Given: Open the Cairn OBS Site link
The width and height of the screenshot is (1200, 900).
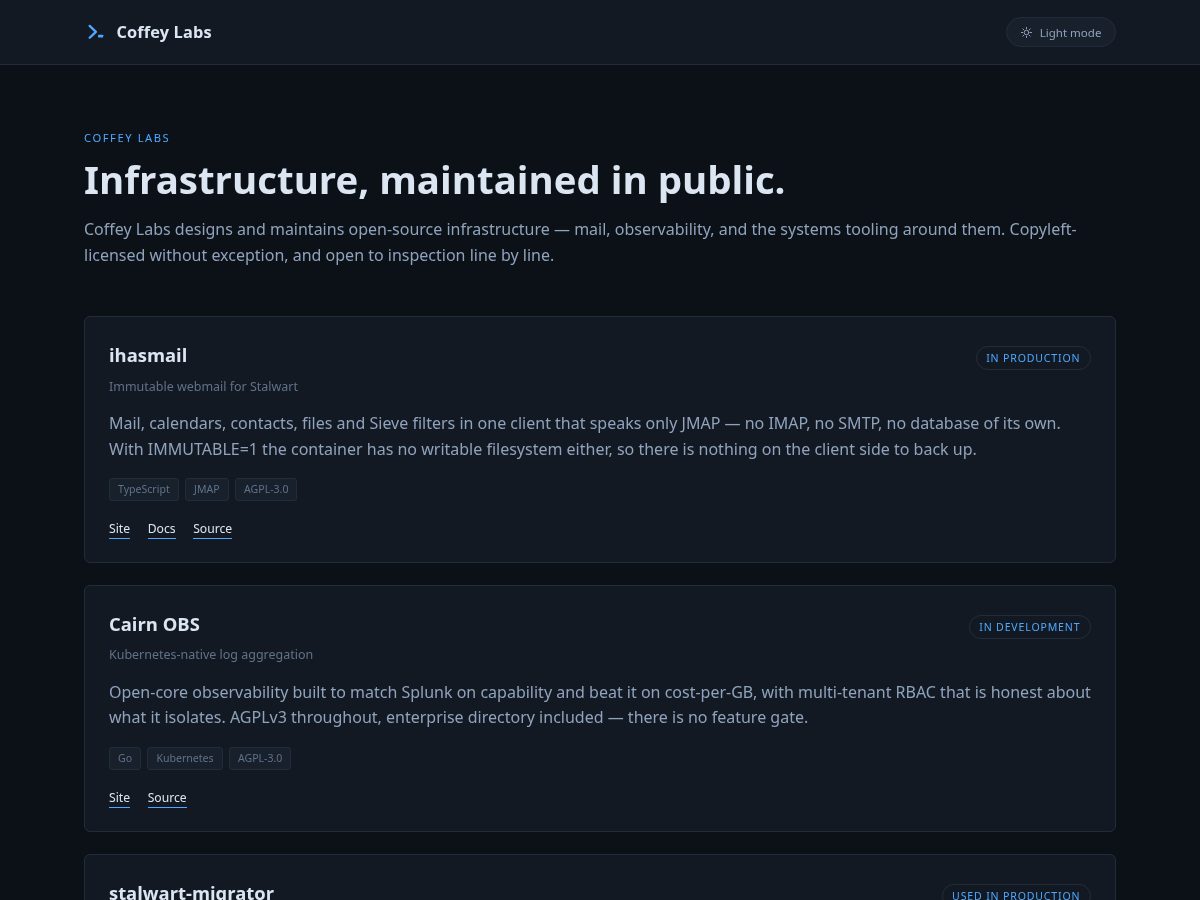Looking at the screenshot, I should [x=119, y=798].
